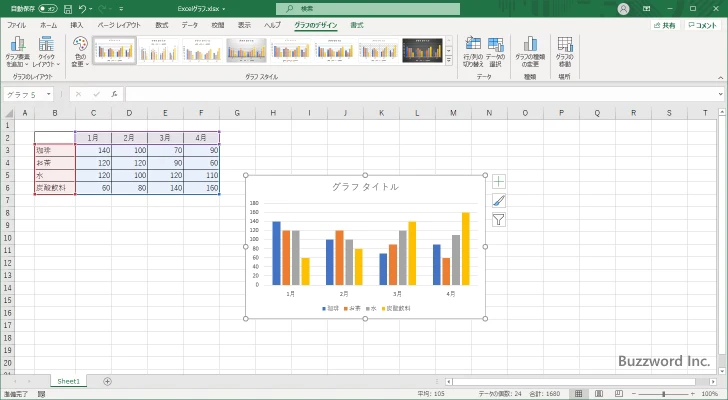
Task: Click the chart elements plus button
Action: point(499,181)
